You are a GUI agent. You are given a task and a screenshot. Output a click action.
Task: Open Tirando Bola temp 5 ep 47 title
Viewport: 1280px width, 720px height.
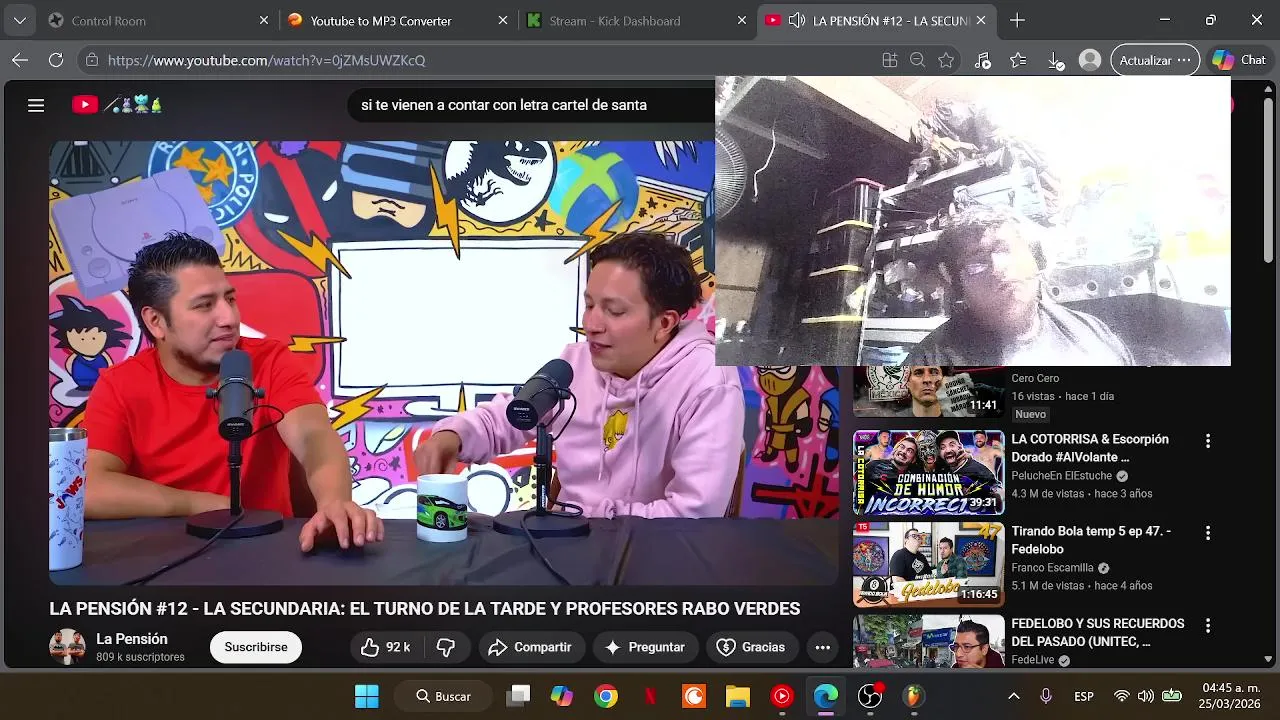point(1091,540)
